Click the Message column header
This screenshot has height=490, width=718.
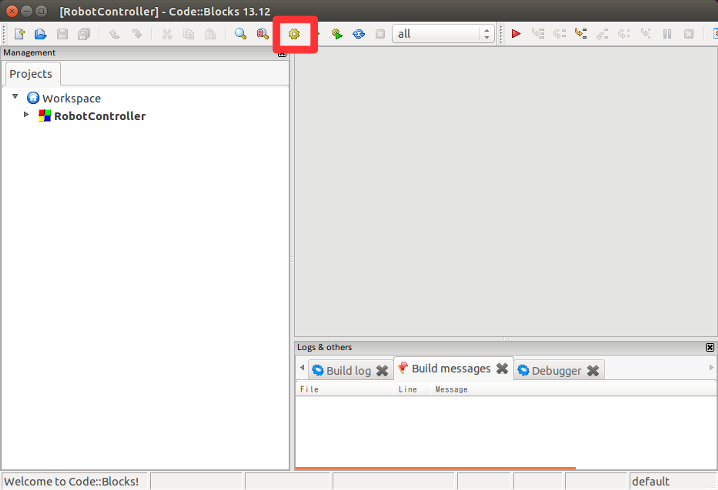451,389
